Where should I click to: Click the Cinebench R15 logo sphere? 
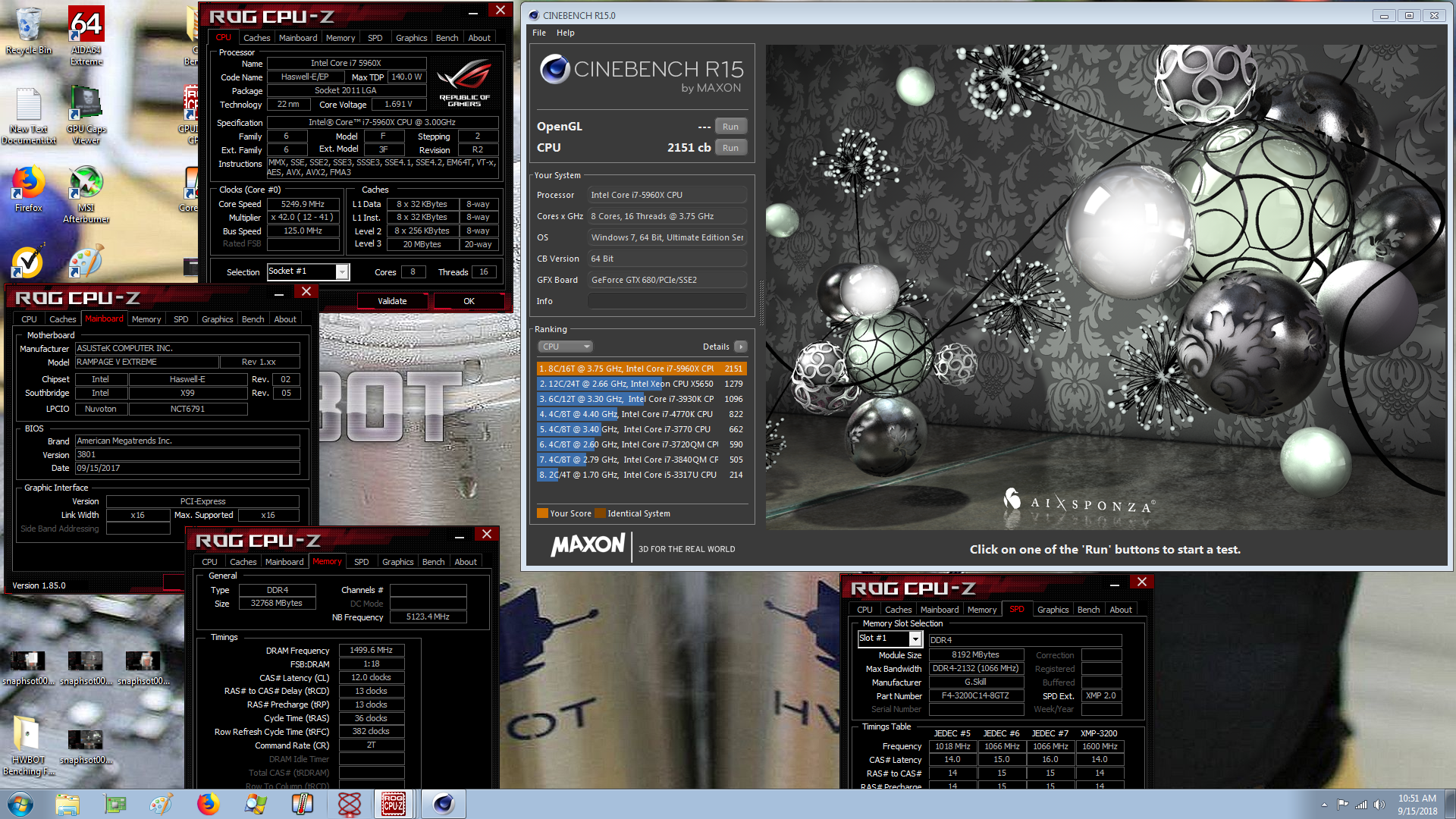coord(554,69)
